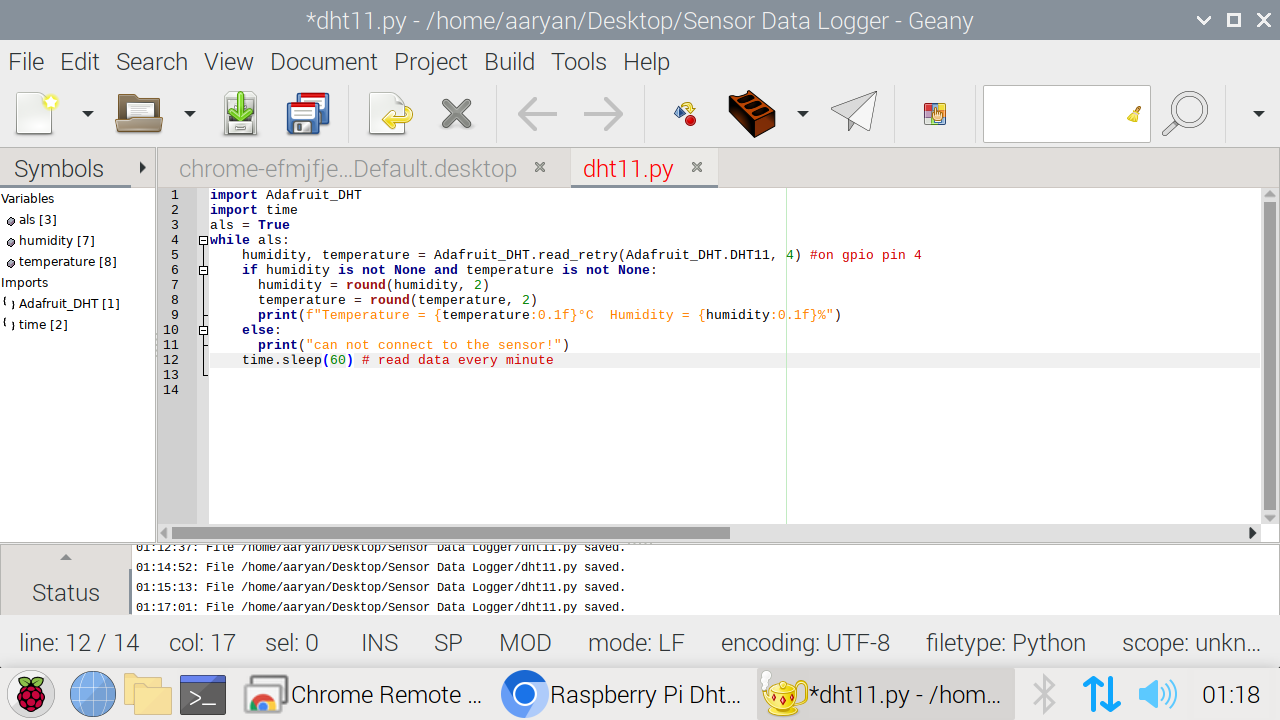The image size is (1280, 720).
Task: Navigate back with left arrow
Action: pyautogui.click(x=537, y=113)
